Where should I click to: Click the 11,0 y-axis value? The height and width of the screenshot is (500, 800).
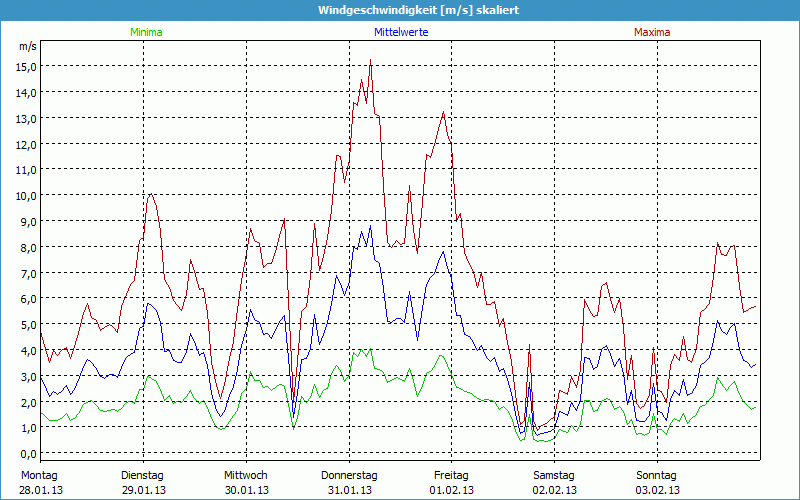(27, 170)
